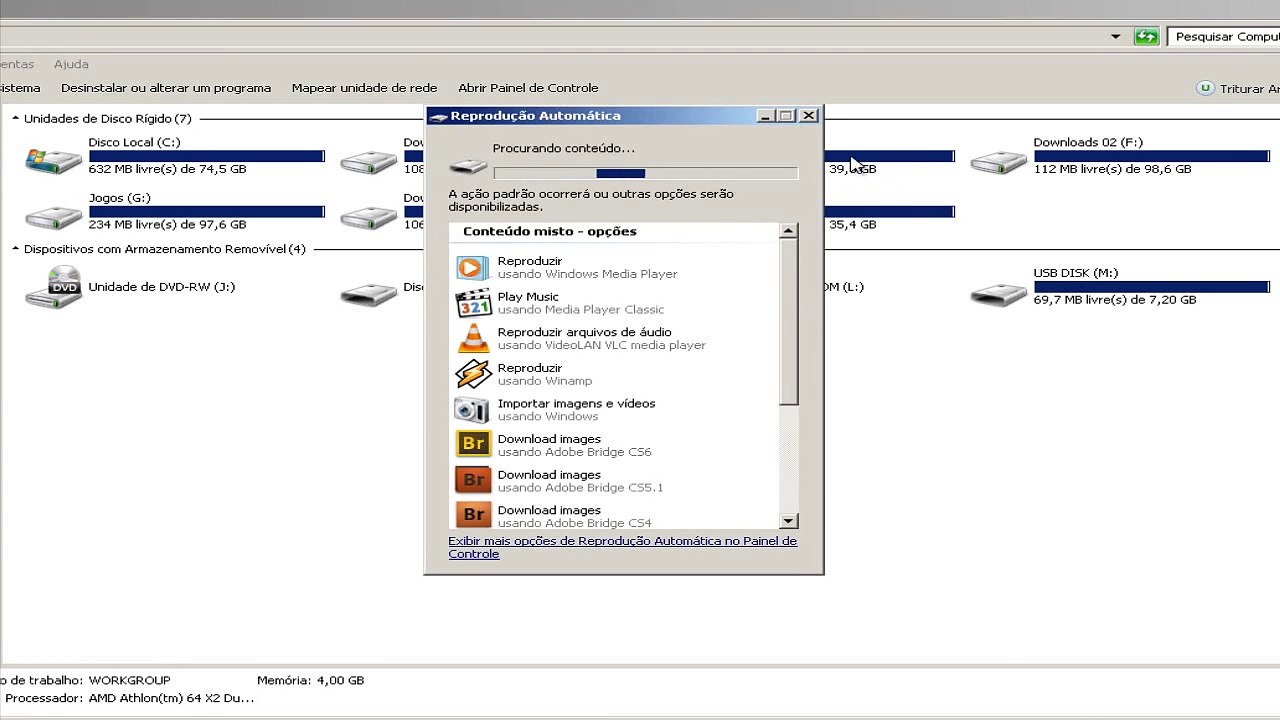
Task: Select the Adobe Bridge CS5.1 icon
Action: point(473,480)
